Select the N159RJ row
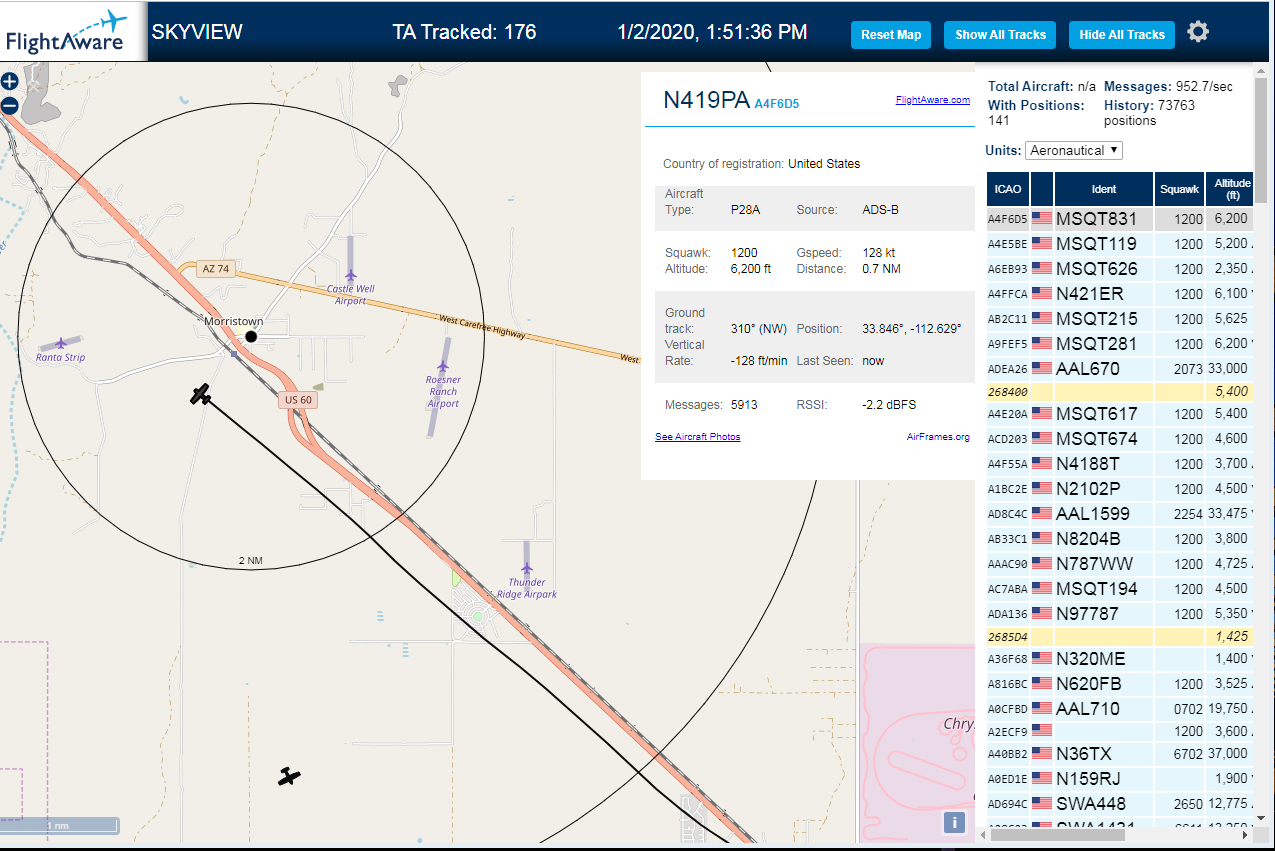The image size is (1275, 851). click(x=1120, y=778)
